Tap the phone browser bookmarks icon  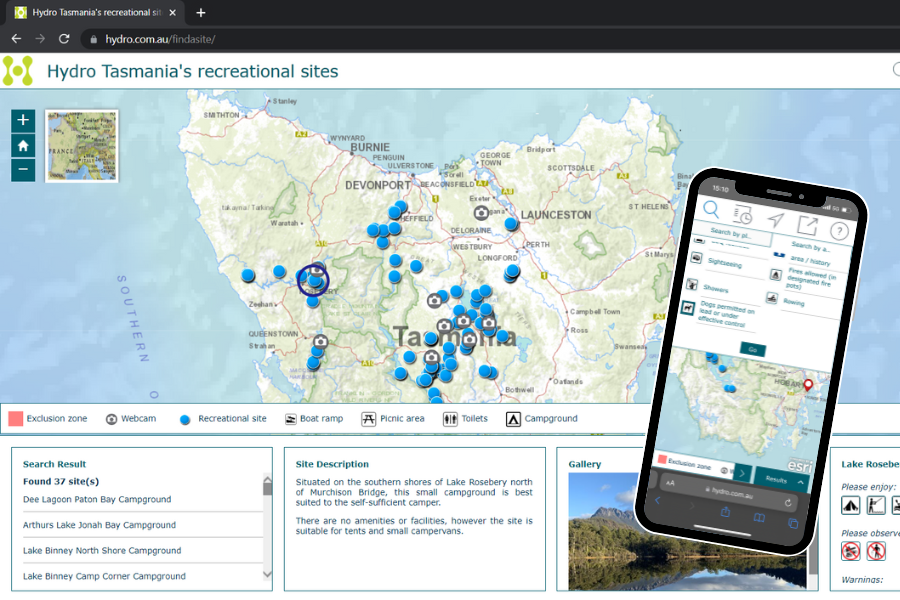759,517
